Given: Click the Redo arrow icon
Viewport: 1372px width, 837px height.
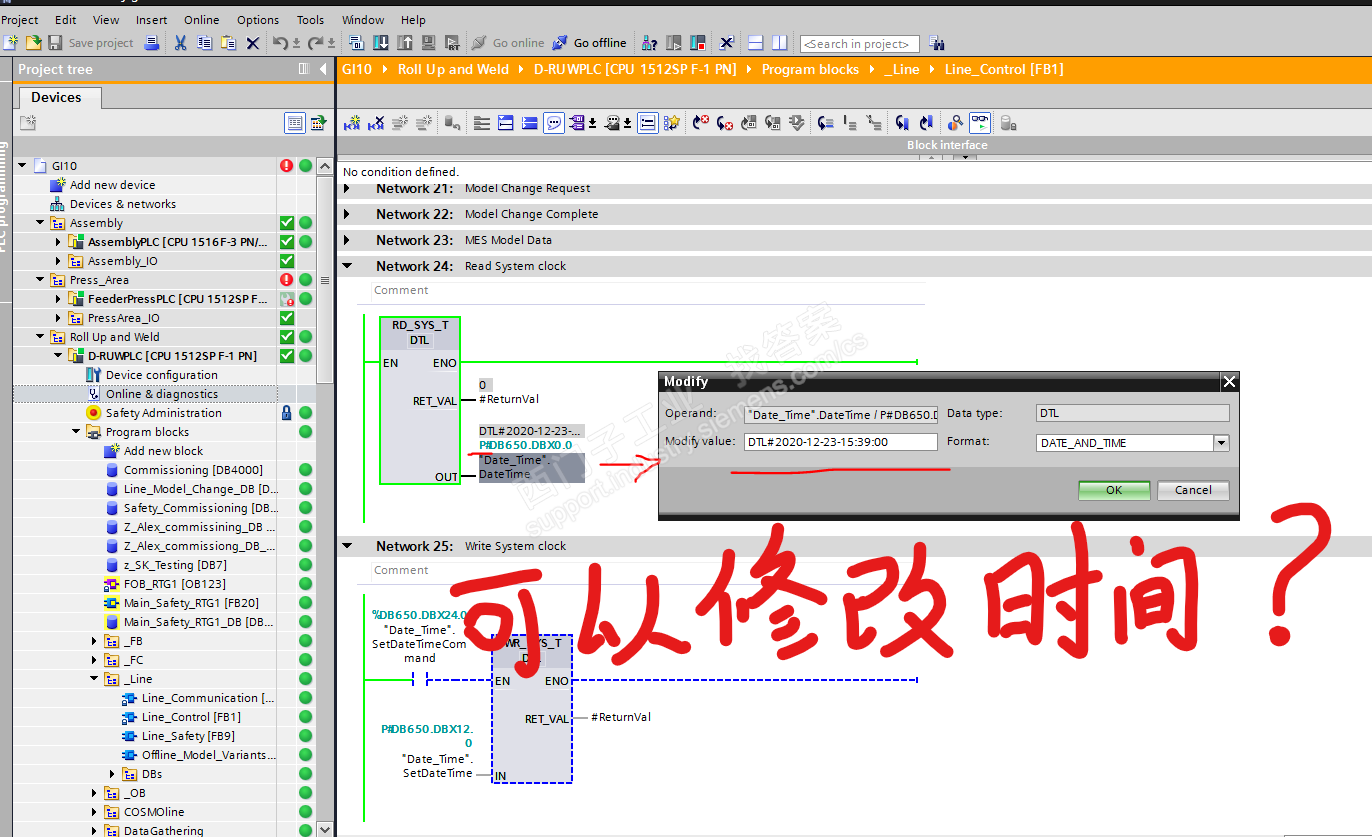Looking at the screenshot, I should (x=316, y=43).
